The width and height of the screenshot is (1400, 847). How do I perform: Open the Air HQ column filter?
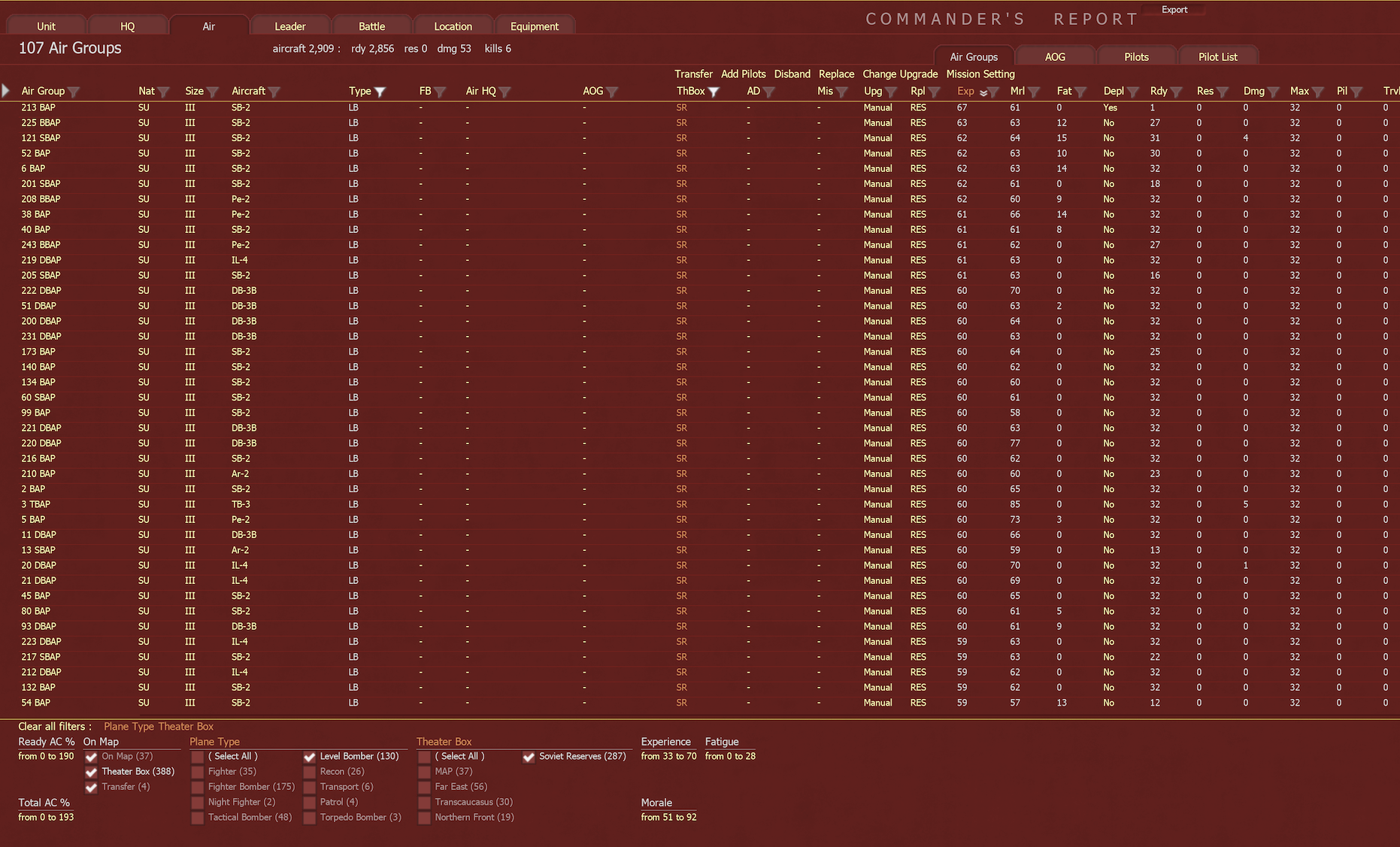(504, 91)
